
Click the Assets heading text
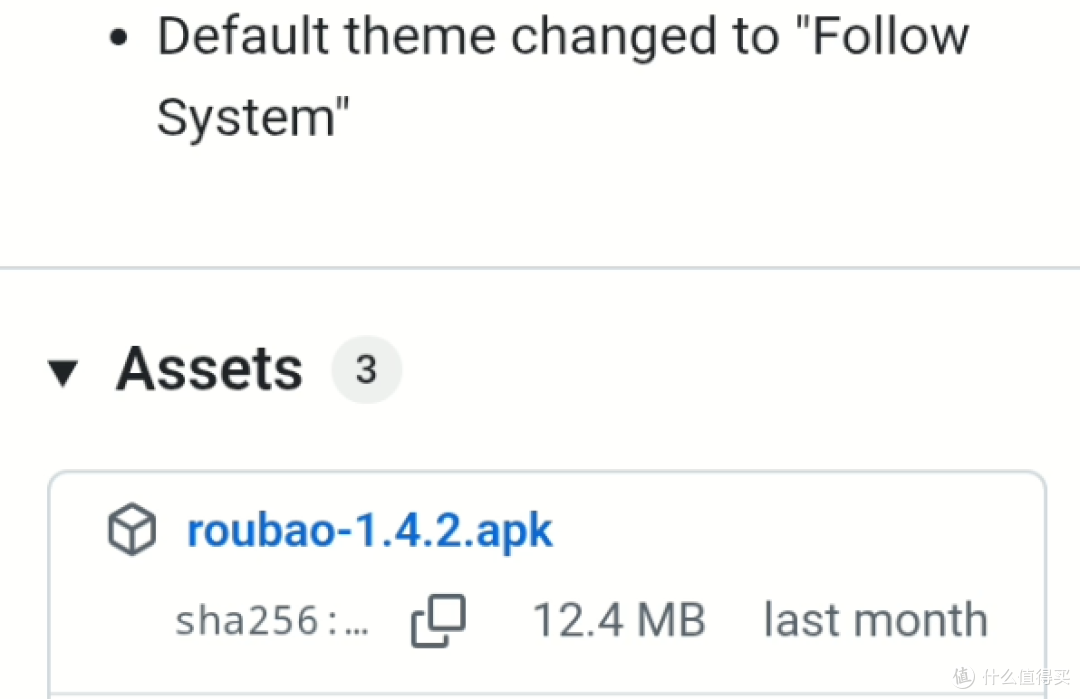coord(209,369)
